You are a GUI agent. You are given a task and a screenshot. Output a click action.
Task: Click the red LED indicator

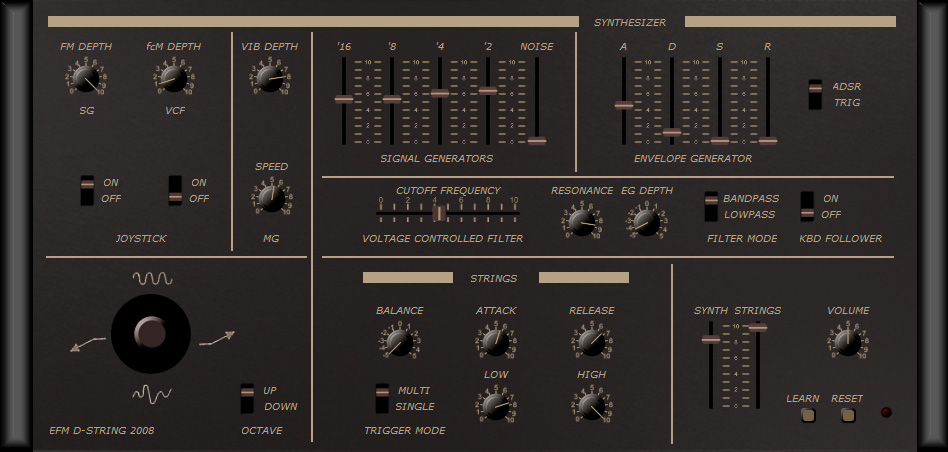[886, 413]
